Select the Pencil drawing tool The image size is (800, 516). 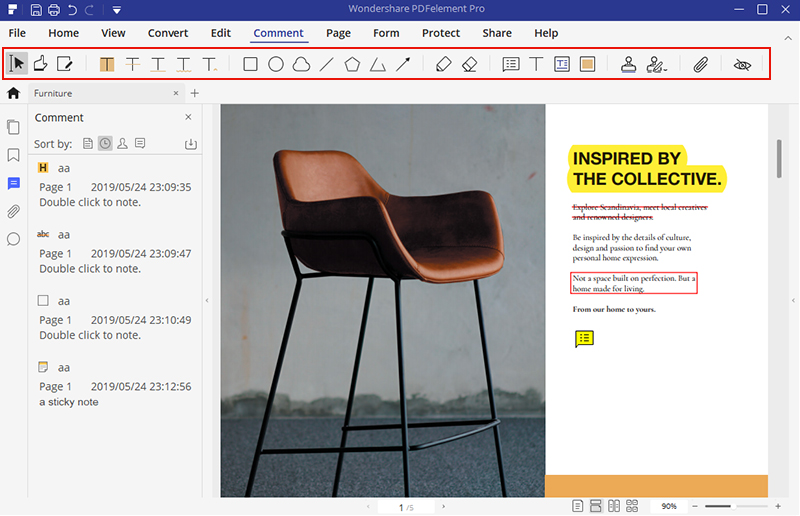coord(444,64)
